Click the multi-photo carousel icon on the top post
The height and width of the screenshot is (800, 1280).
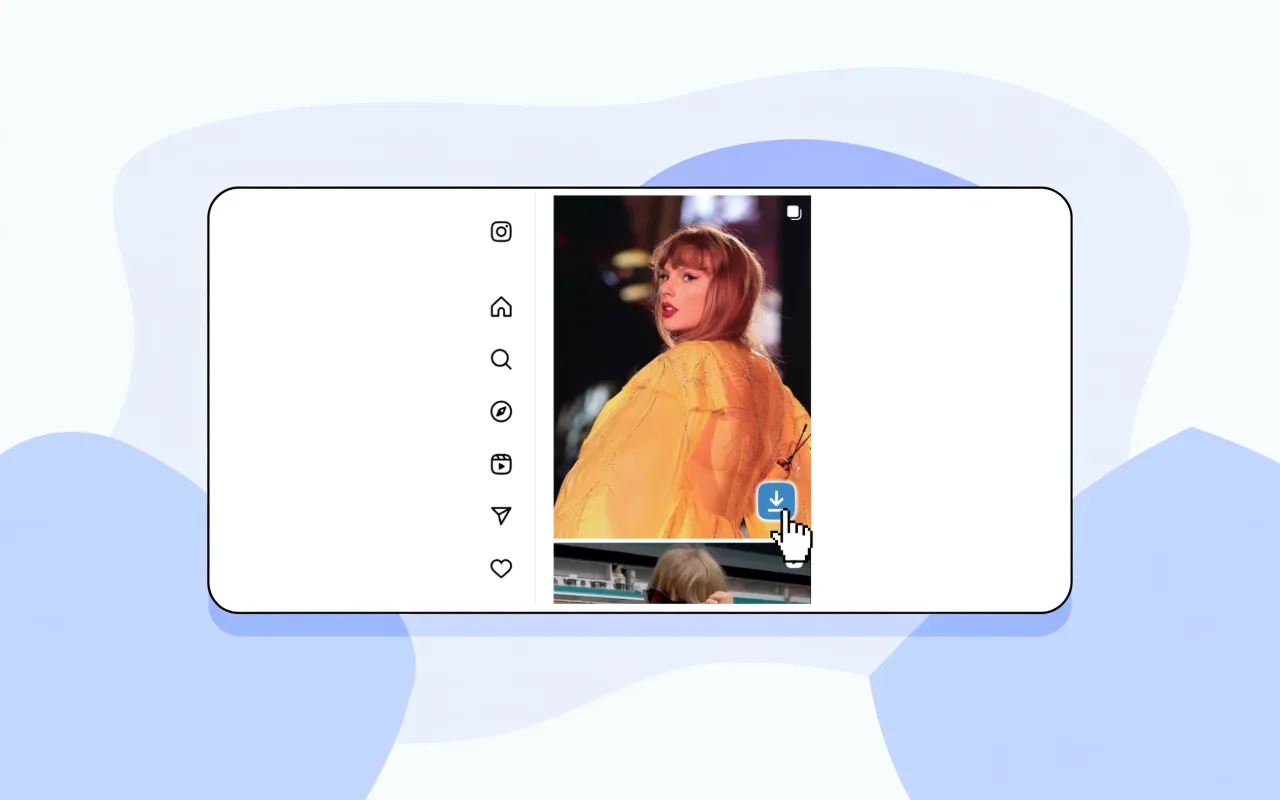click(x=794, y=213)
